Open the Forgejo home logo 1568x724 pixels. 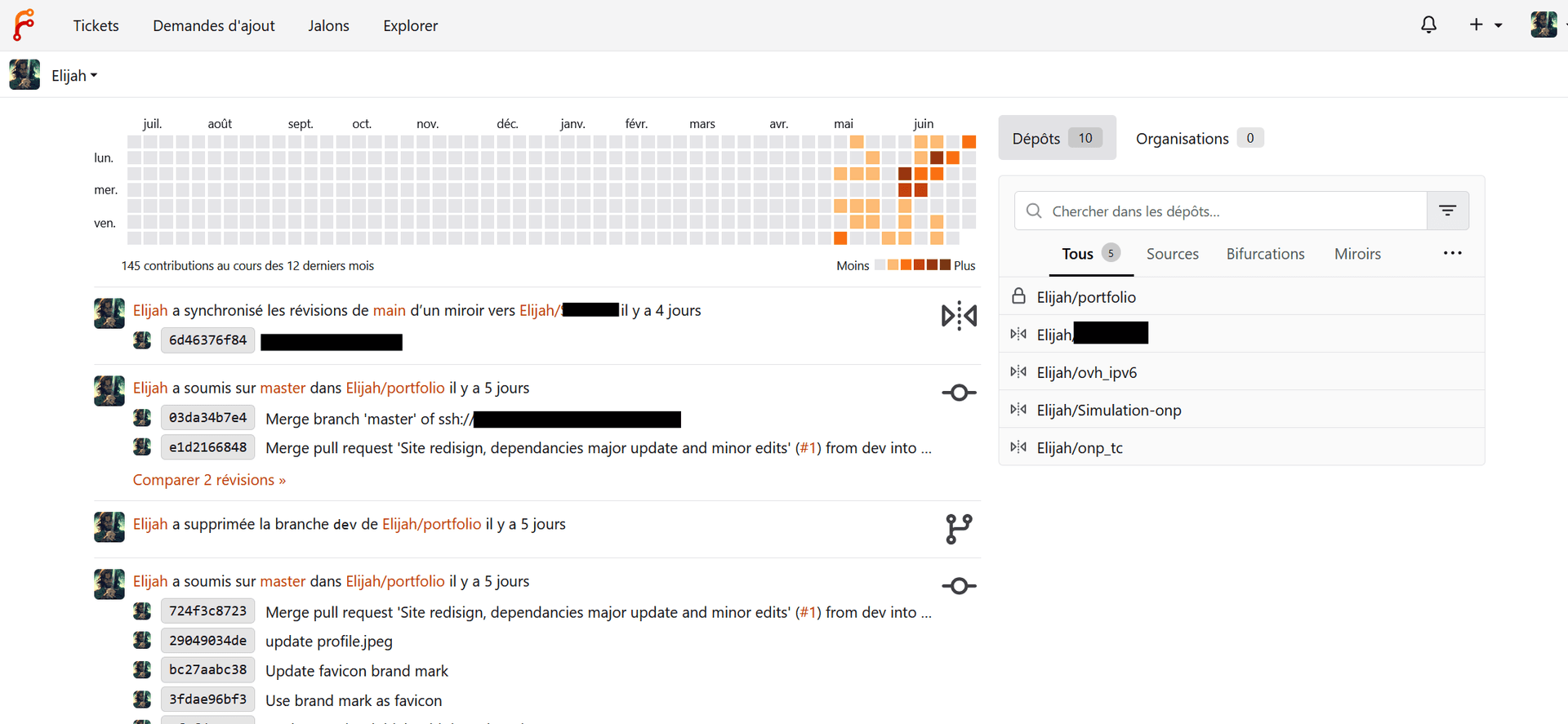(x=24, y=25)
